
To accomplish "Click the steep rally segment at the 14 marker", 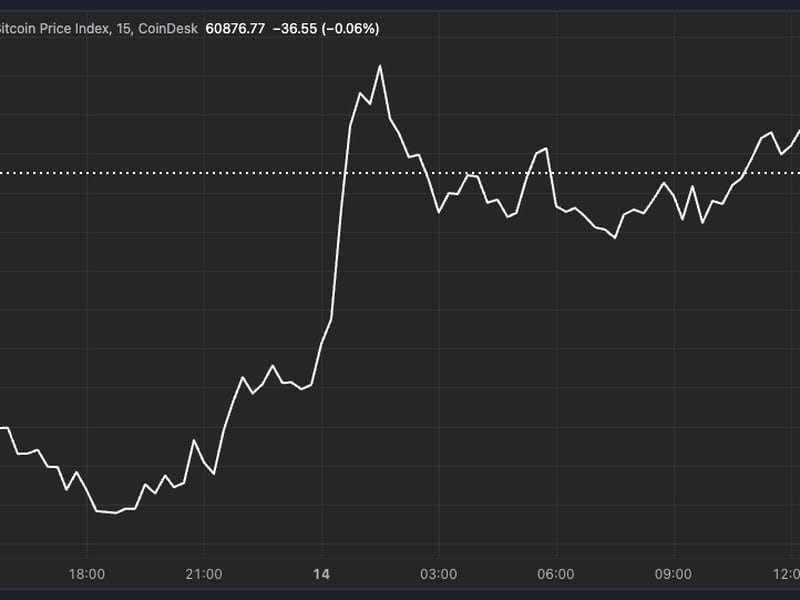I will tap(341, 220).
